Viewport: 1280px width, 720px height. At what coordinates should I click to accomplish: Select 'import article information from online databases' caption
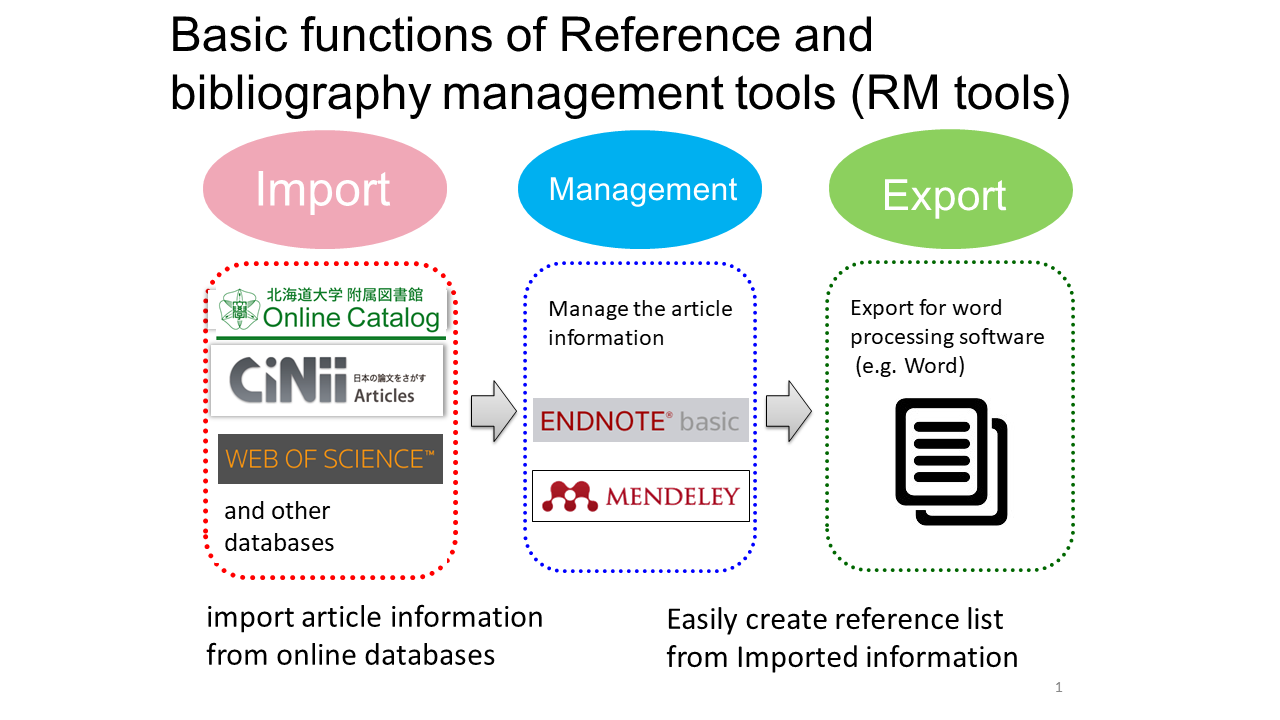(x=374, y=636)
